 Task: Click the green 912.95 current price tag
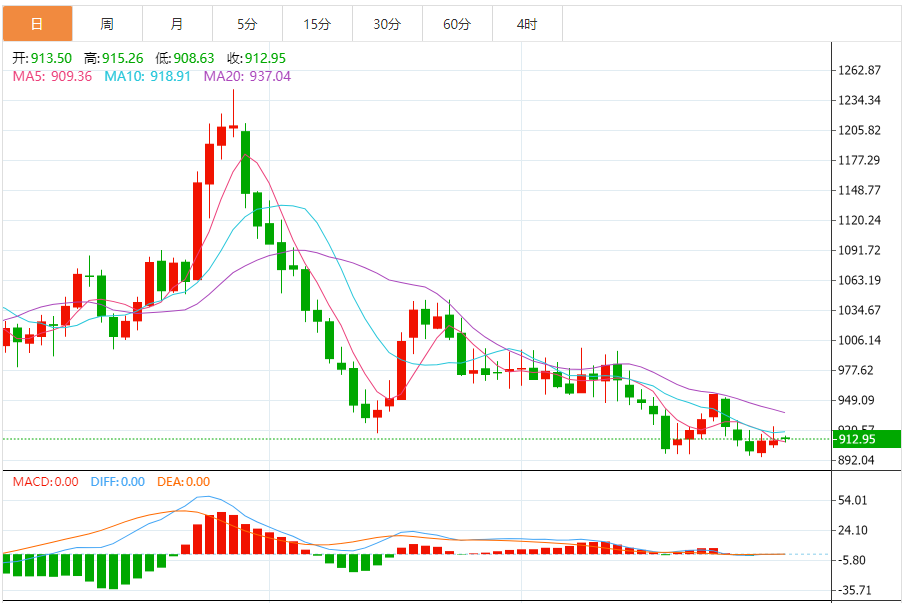pos(867,439)
